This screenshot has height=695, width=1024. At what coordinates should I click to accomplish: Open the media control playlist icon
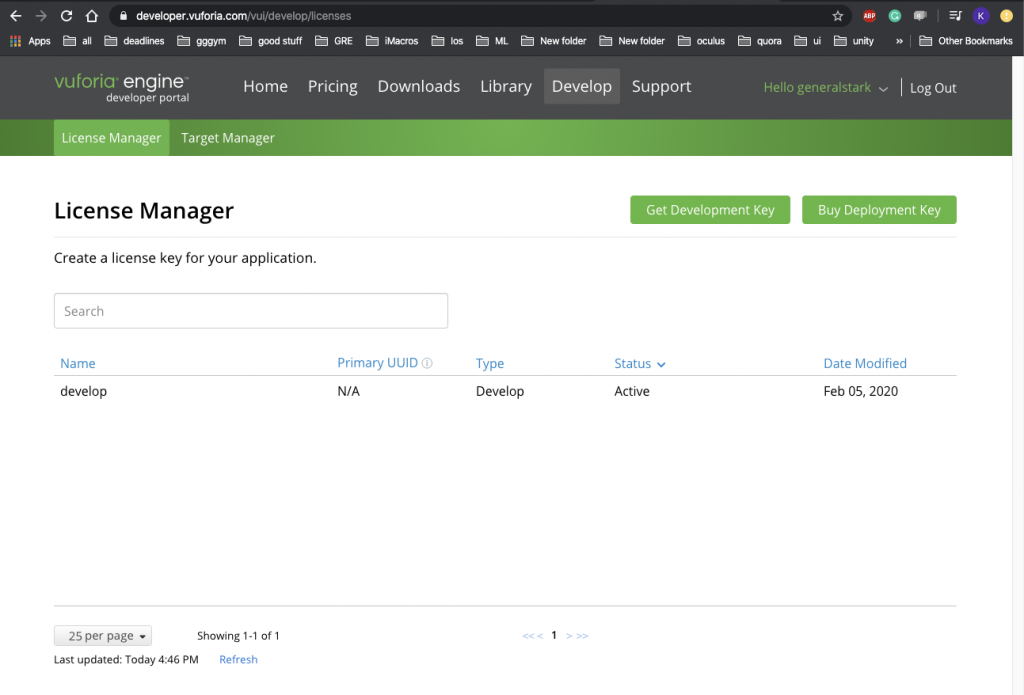[955, 16]
